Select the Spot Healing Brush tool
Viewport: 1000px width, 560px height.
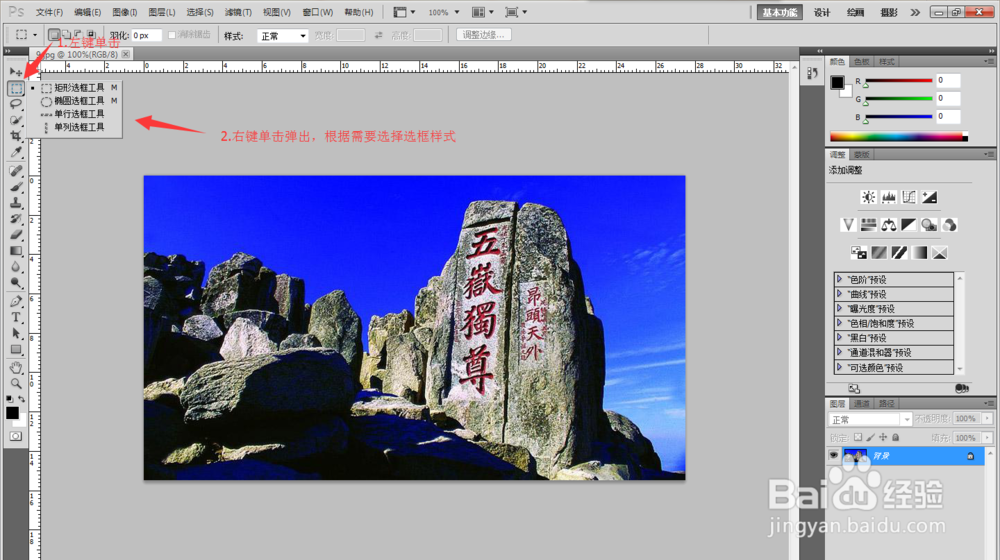click(x=16, y=171)
